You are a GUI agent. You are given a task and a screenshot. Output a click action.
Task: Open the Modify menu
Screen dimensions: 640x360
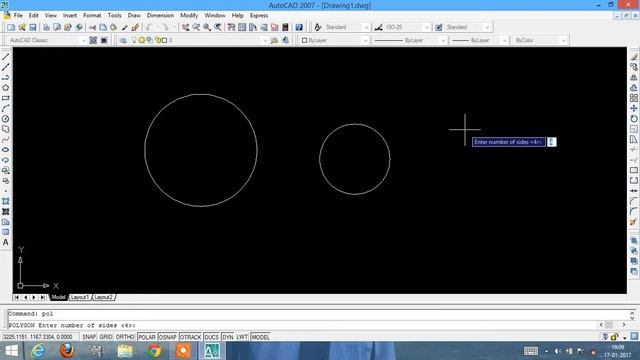(189, 16)
